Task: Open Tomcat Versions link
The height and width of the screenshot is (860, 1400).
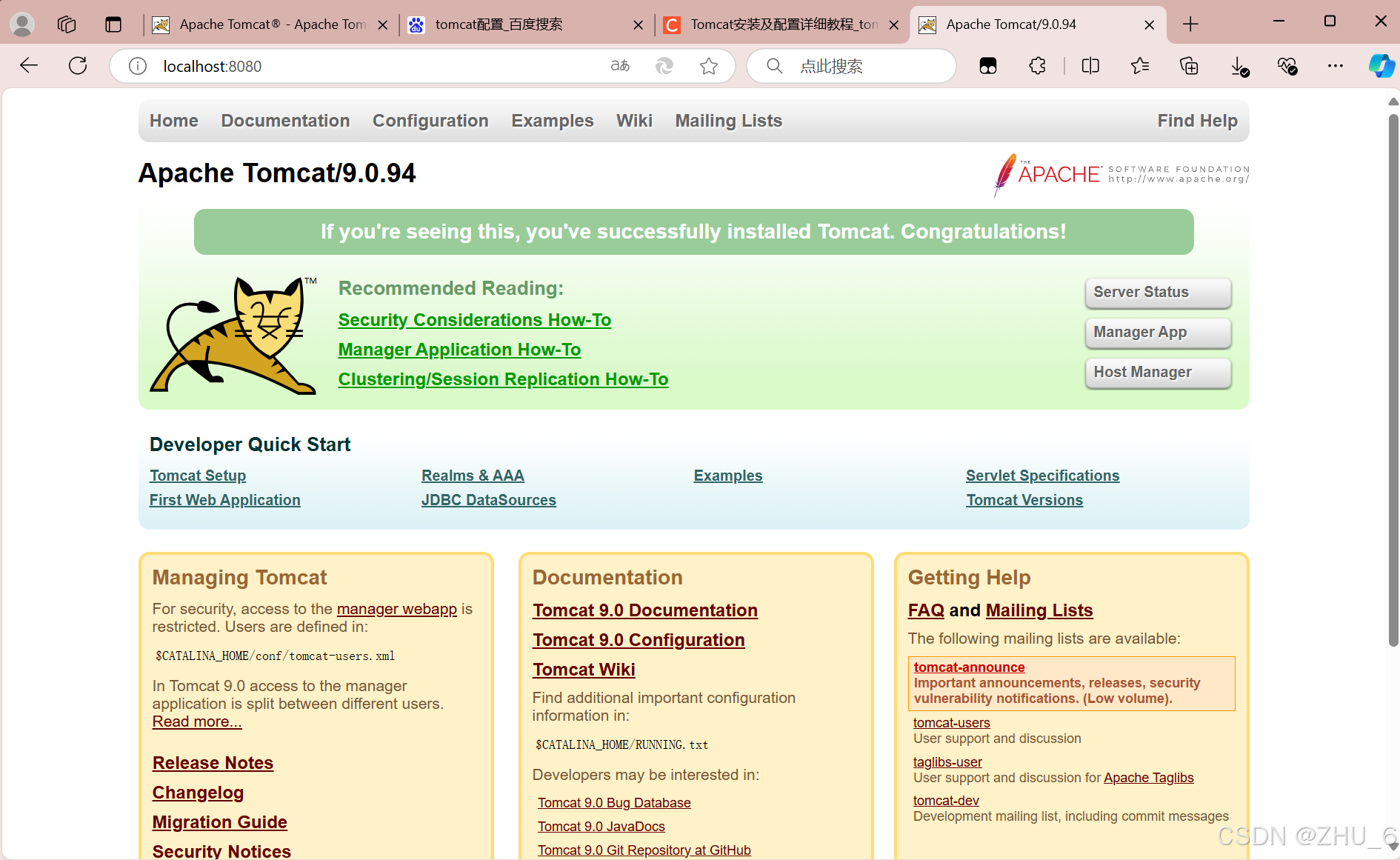Action: [x=1024, y=500]
